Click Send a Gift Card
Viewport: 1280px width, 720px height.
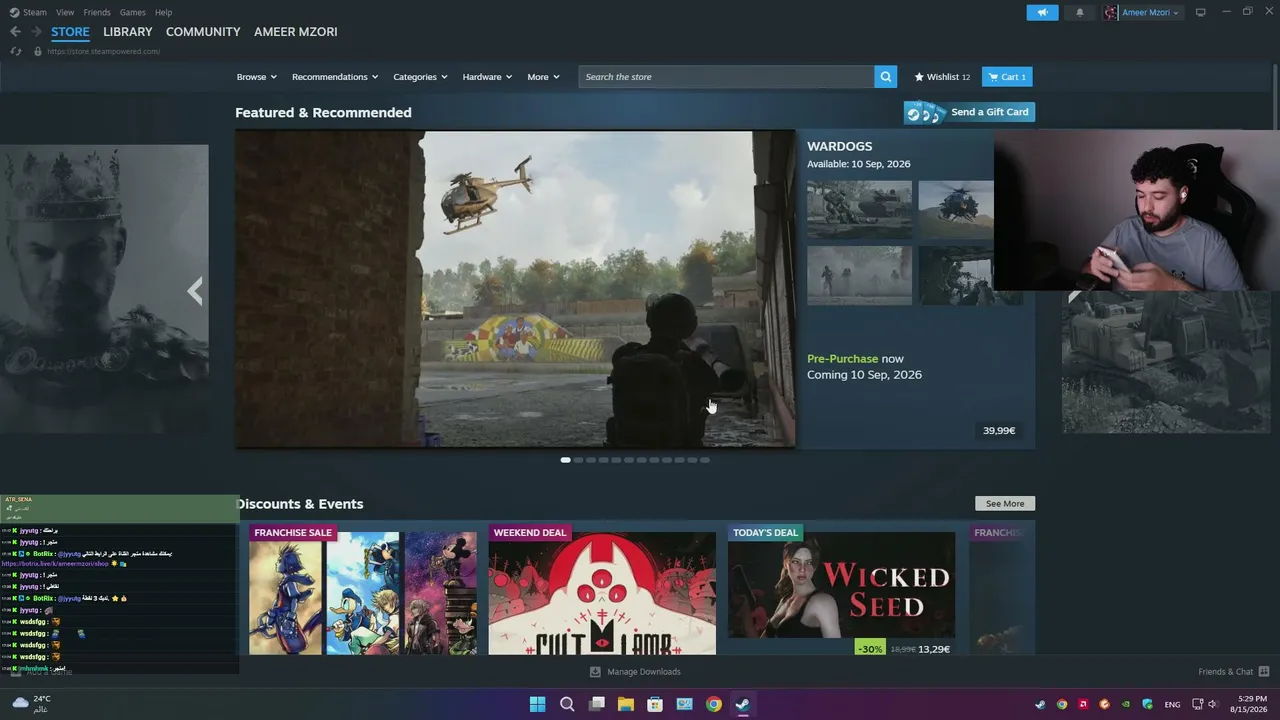click(969, 112)
